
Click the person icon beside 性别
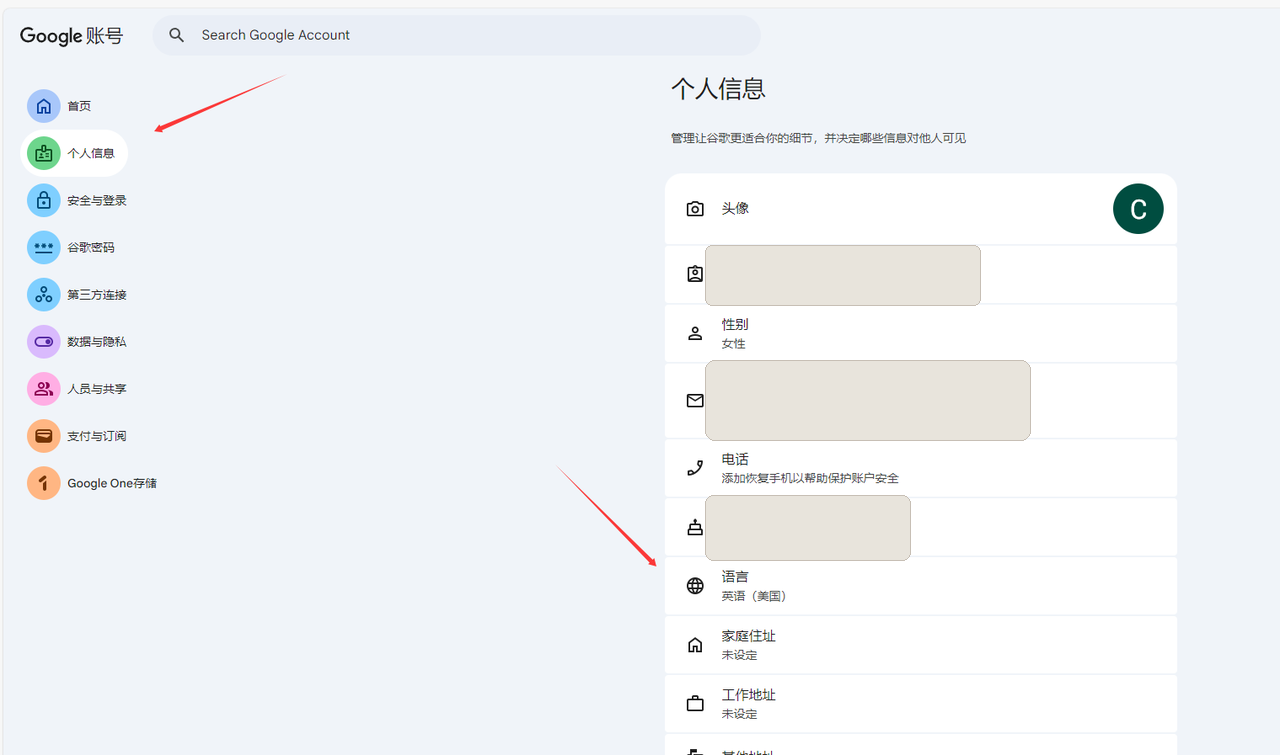click(x=695, y=334)
